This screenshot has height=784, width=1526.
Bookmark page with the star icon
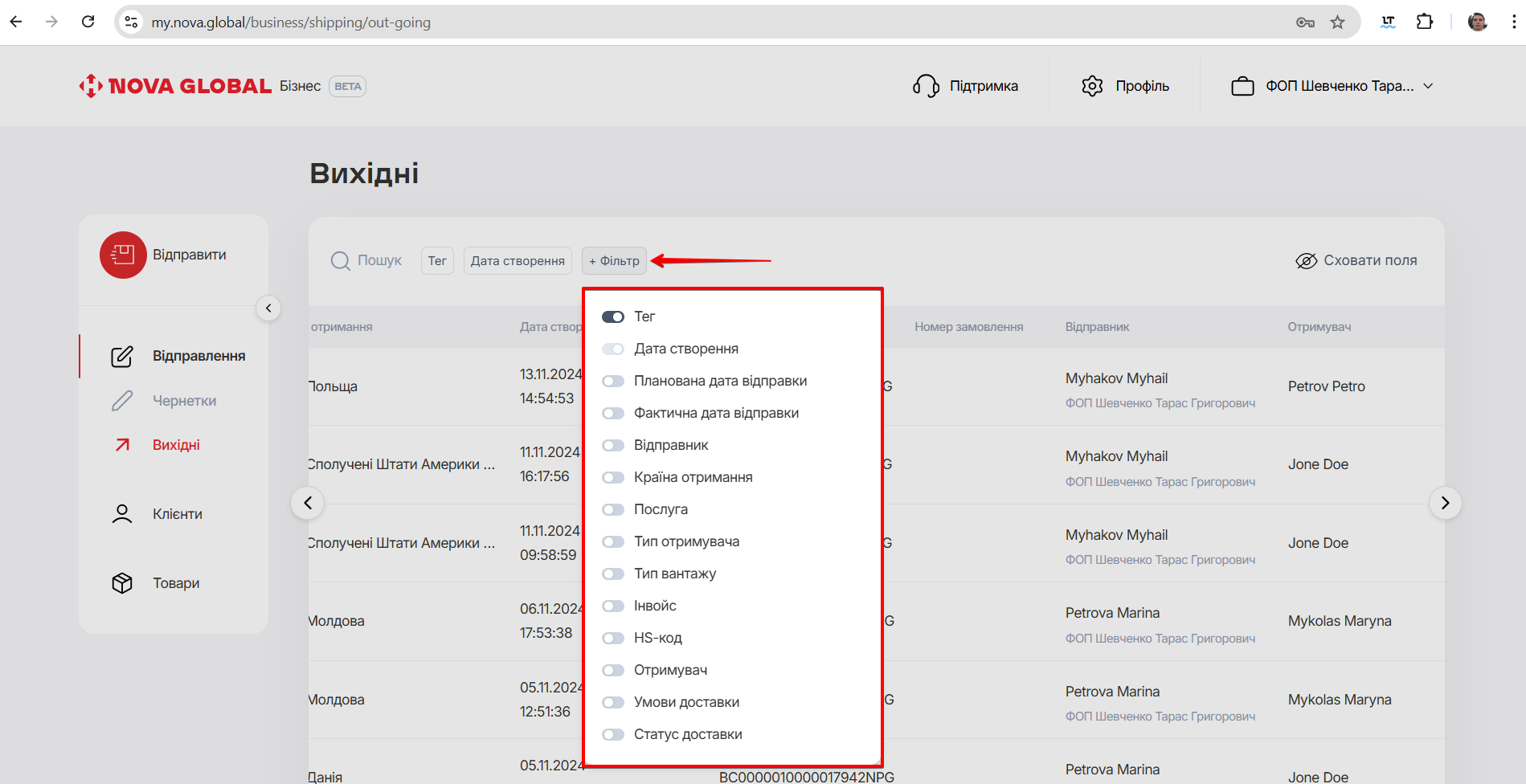click(x=1337, y=22)
